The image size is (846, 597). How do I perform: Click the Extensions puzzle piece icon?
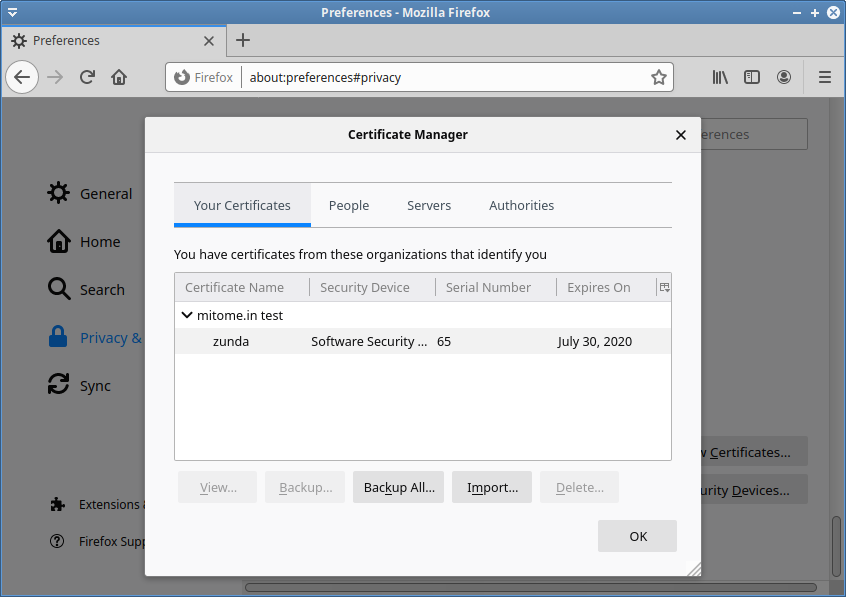(x=57, y=504)
